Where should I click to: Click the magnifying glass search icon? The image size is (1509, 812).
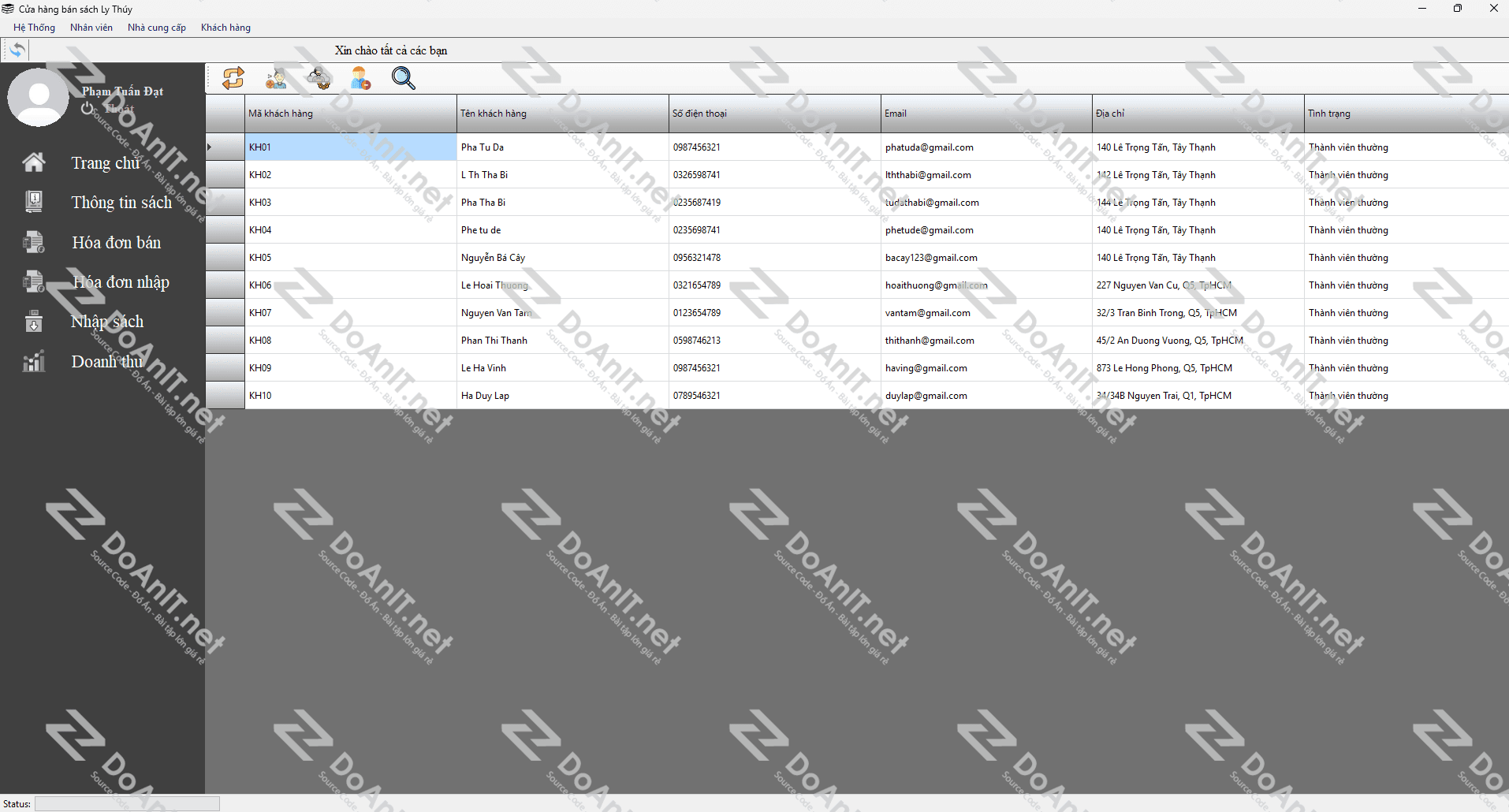coord(404,78)
